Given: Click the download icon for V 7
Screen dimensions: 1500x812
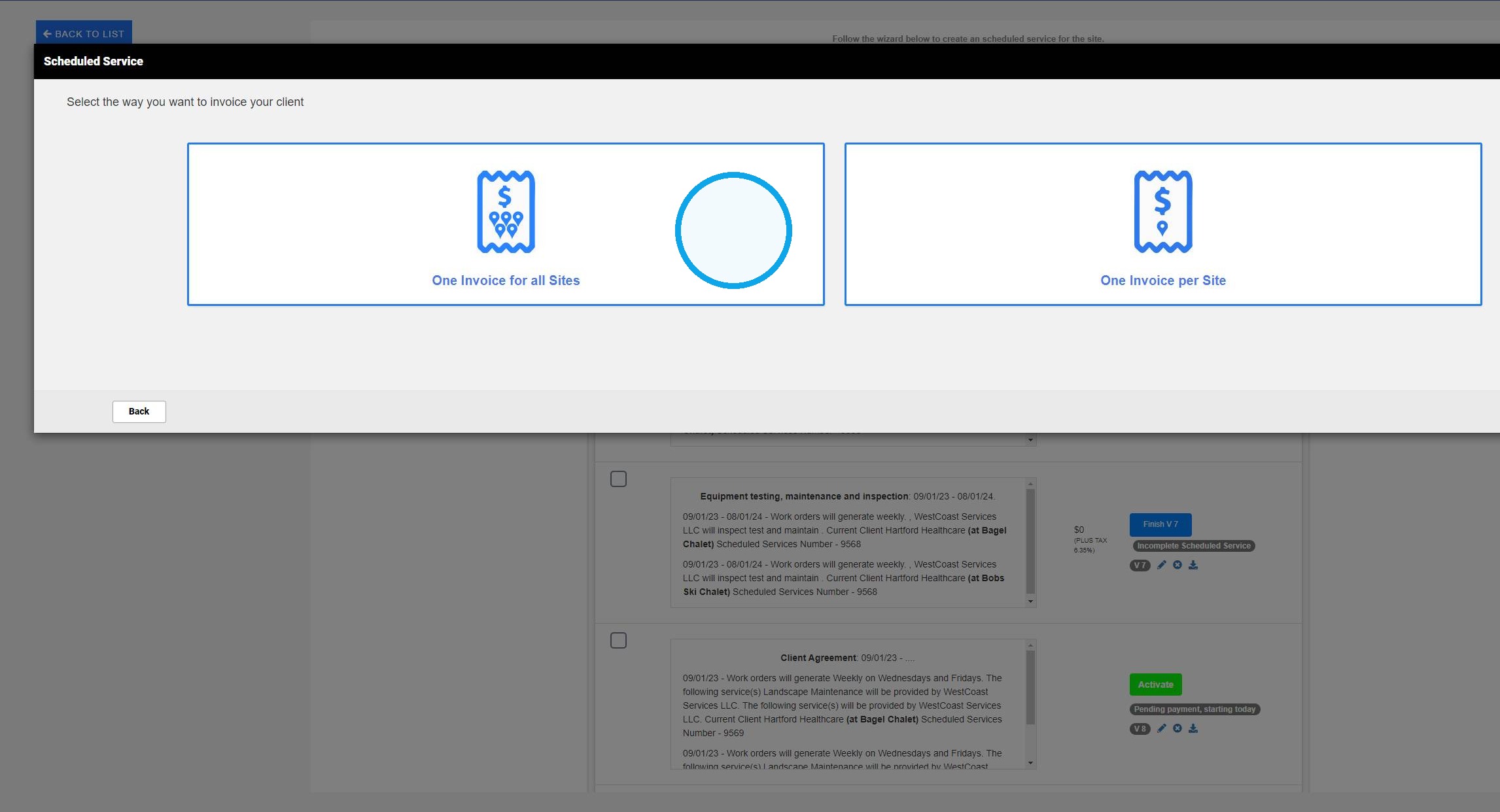Looking at the screenshot, I should (1193, 565).
